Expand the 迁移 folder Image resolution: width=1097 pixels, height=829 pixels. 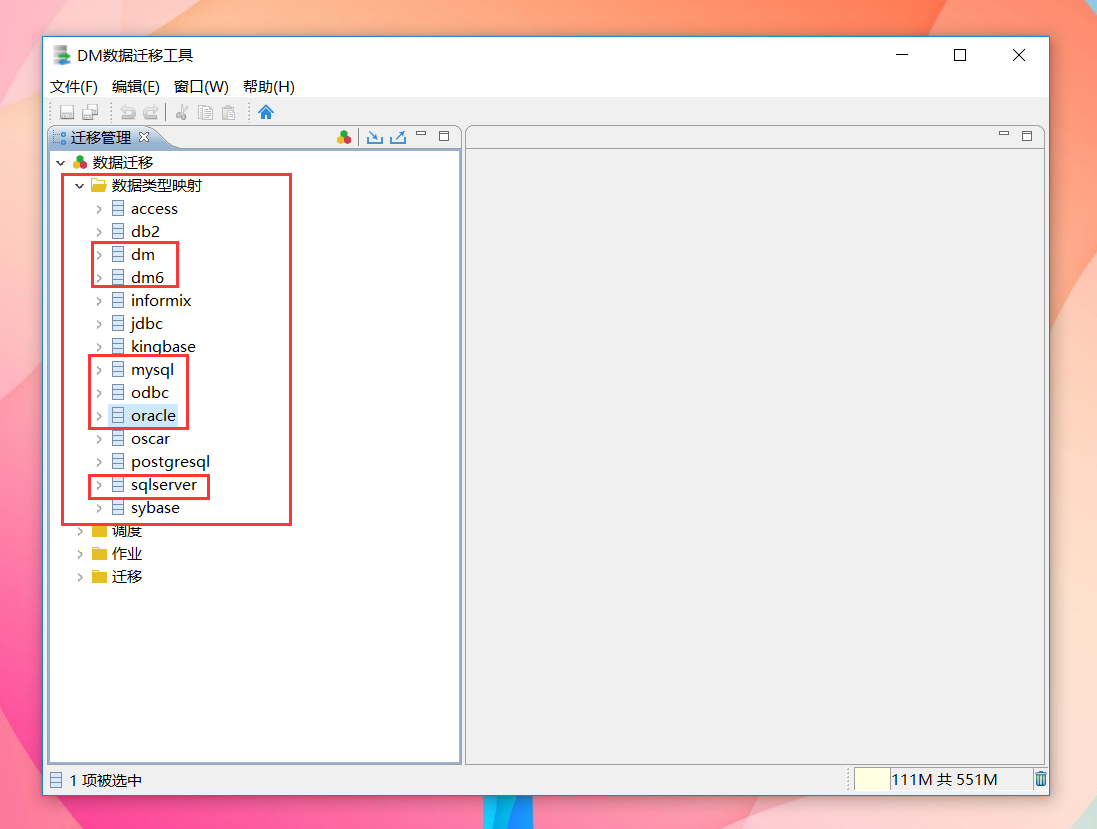[x=80, y=577]
